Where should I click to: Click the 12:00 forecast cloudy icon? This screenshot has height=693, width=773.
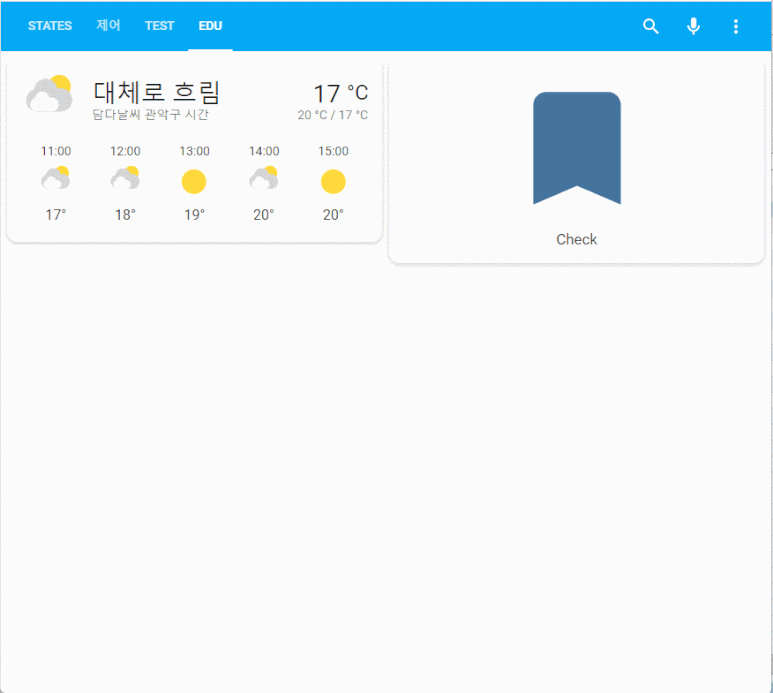click(x=125, y=178)
